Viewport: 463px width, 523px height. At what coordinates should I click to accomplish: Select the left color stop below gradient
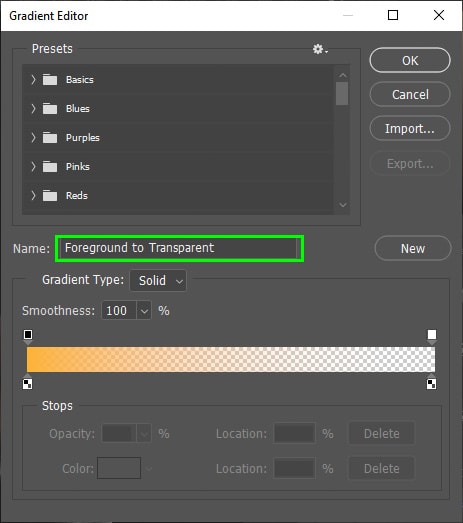(x=28, y=382)
